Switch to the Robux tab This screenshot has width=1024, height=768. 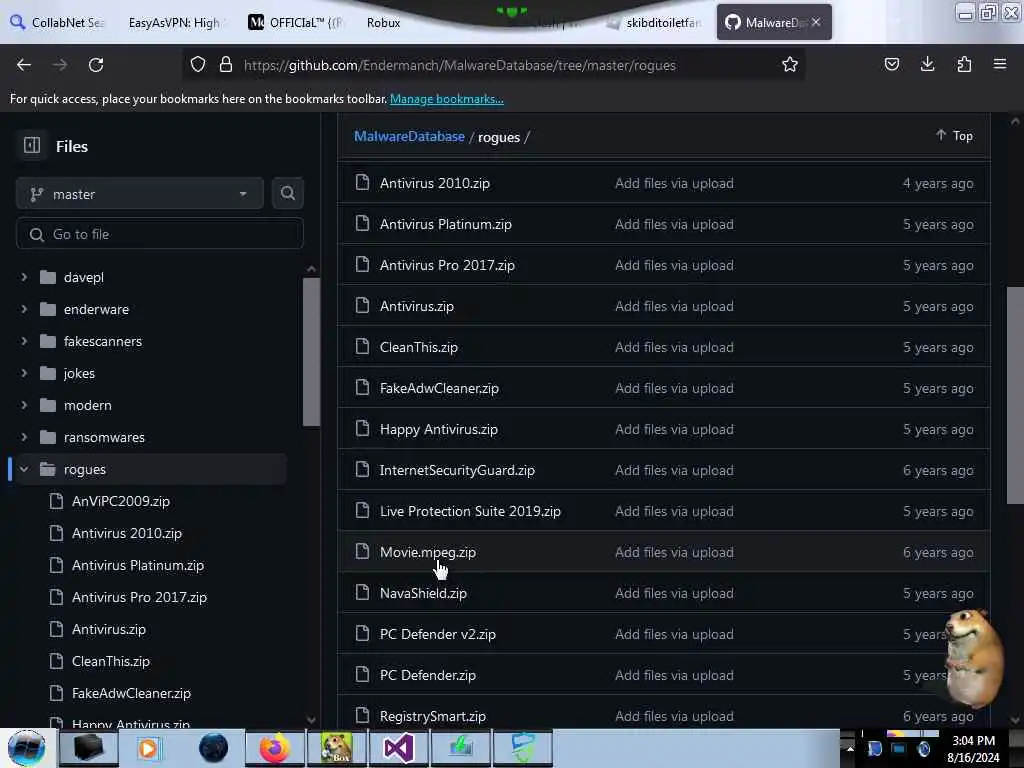coord(384,22)
